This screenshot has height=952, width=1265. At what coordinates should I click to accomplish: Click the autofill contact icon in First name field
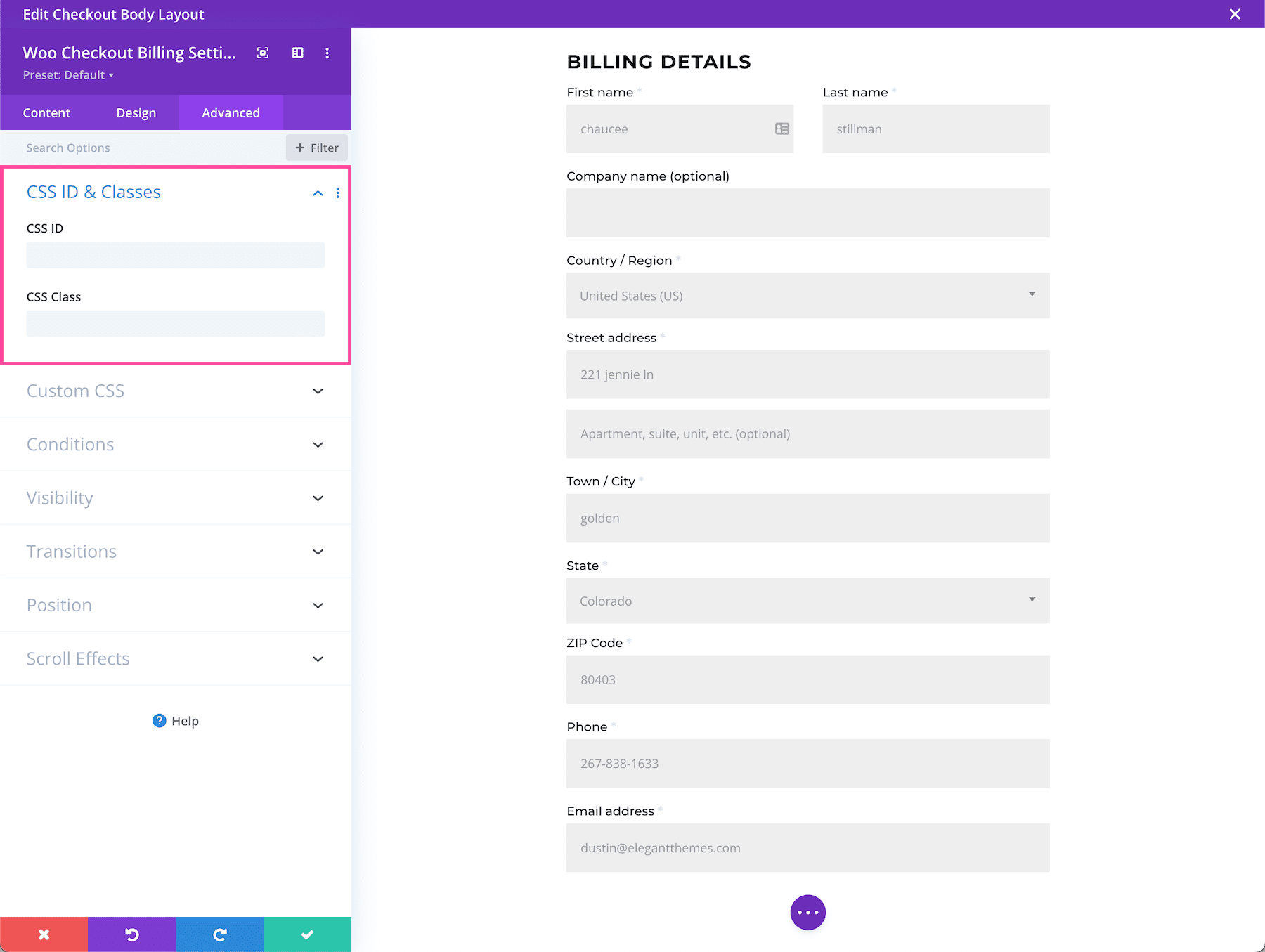(780, 129)
